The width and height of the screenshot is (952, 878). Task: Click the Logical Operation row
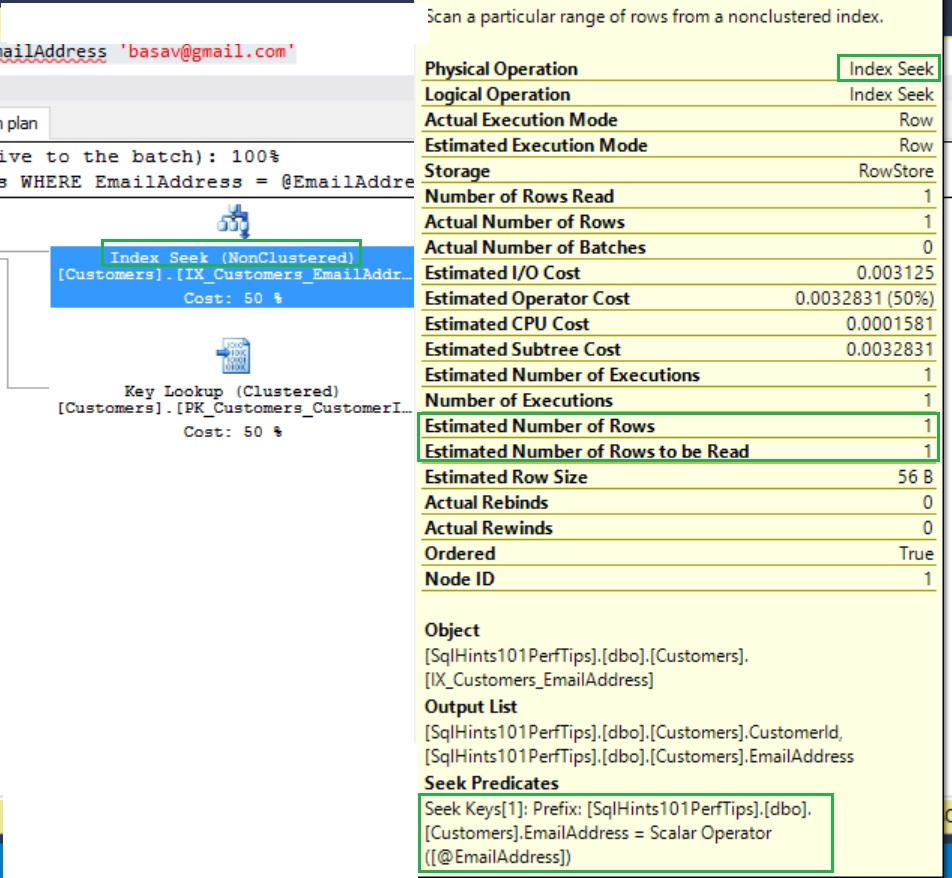[679, 94]
